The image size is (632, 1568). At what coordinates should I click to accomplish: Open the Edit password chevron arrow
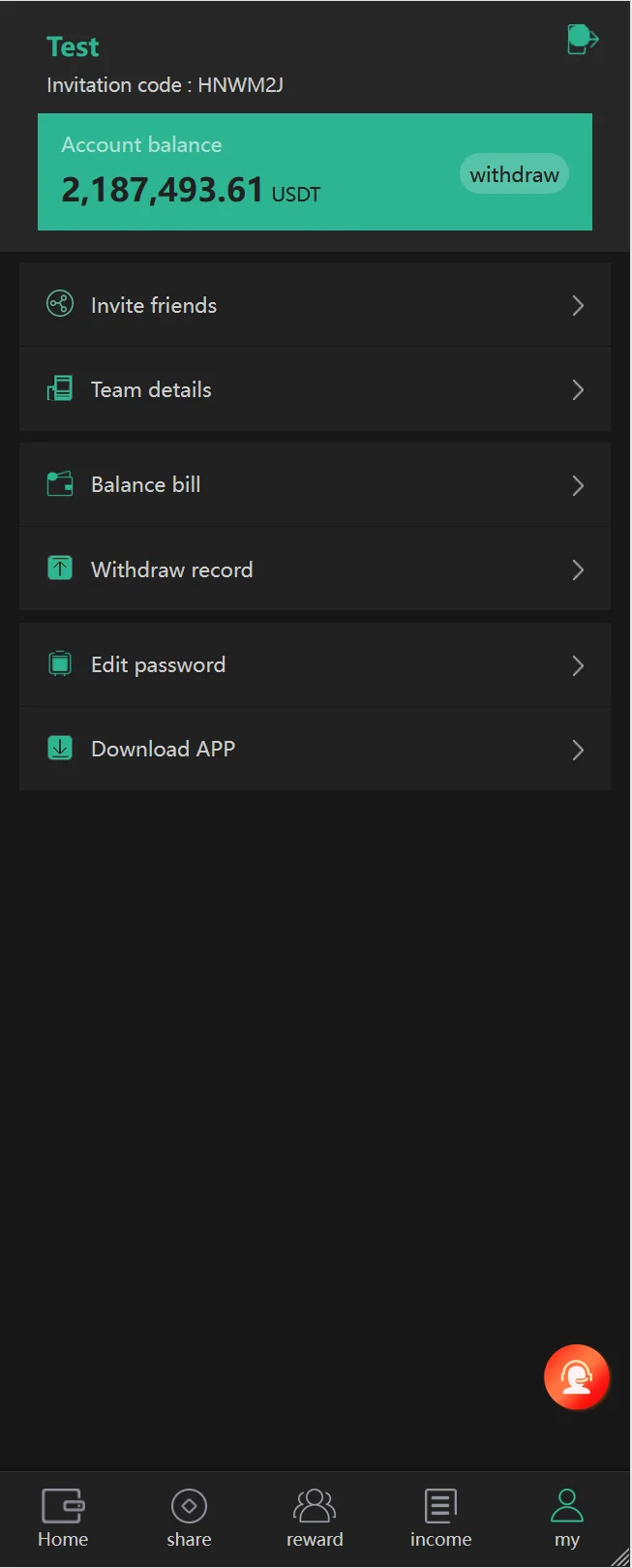pyautogui.click(x=578, y=665)
